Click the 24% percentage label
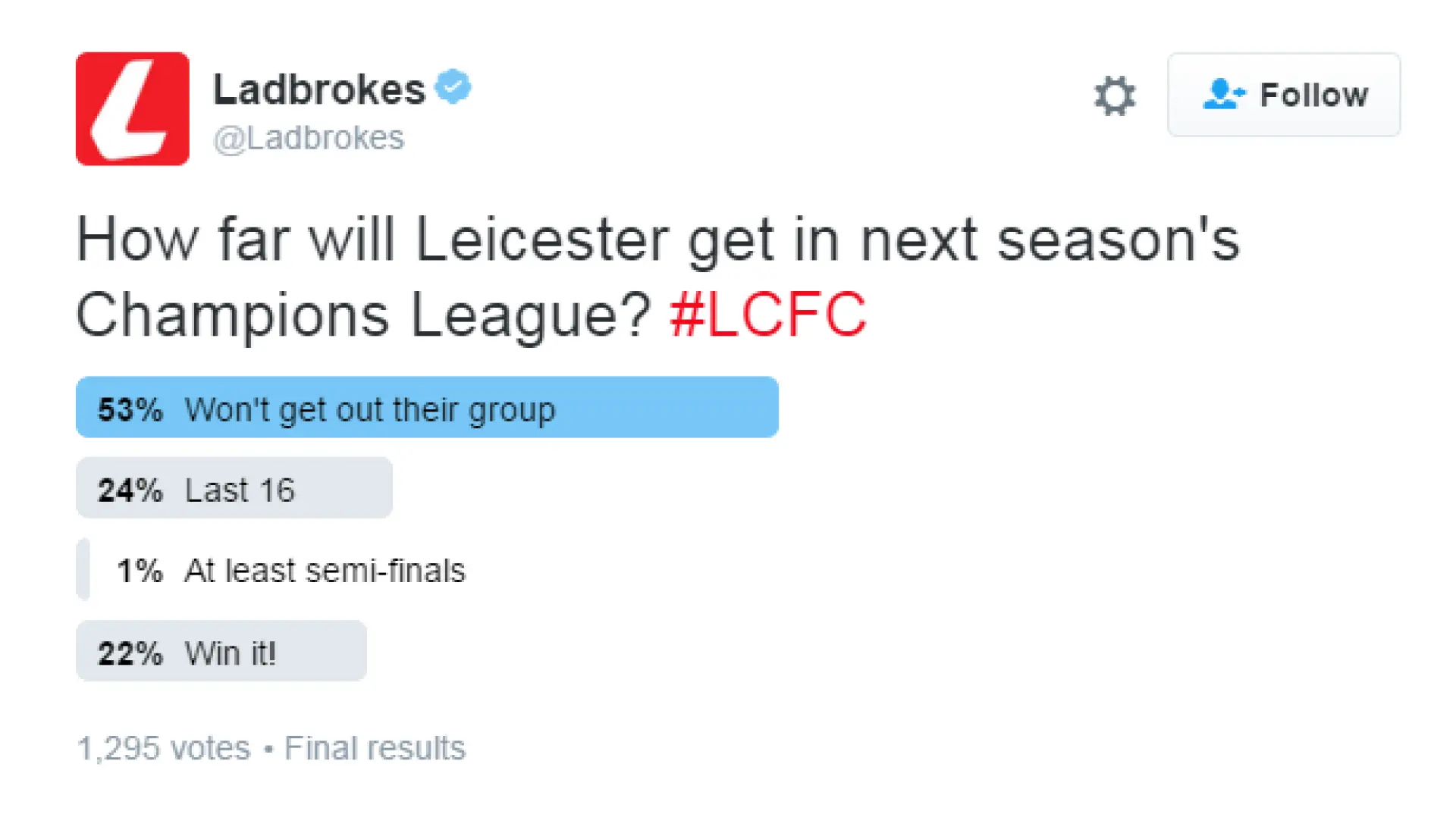1456x833 pixels. (130, 490)
